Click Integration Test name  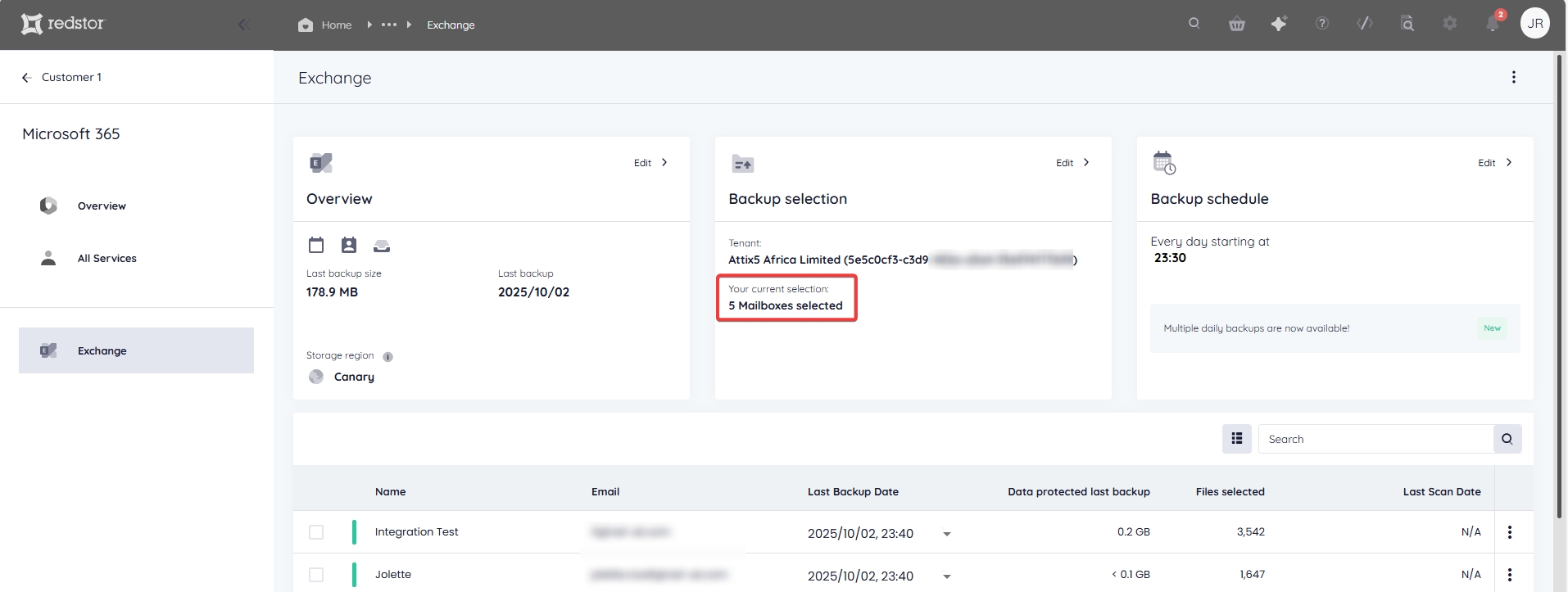(x=416, y=532)
